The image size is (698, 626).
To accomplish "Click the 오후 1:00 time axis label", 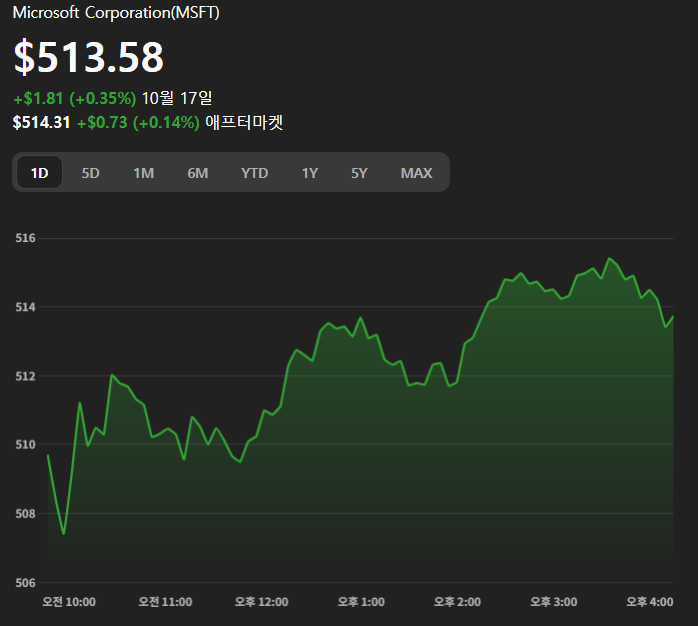I will click(x=361, y=602).
